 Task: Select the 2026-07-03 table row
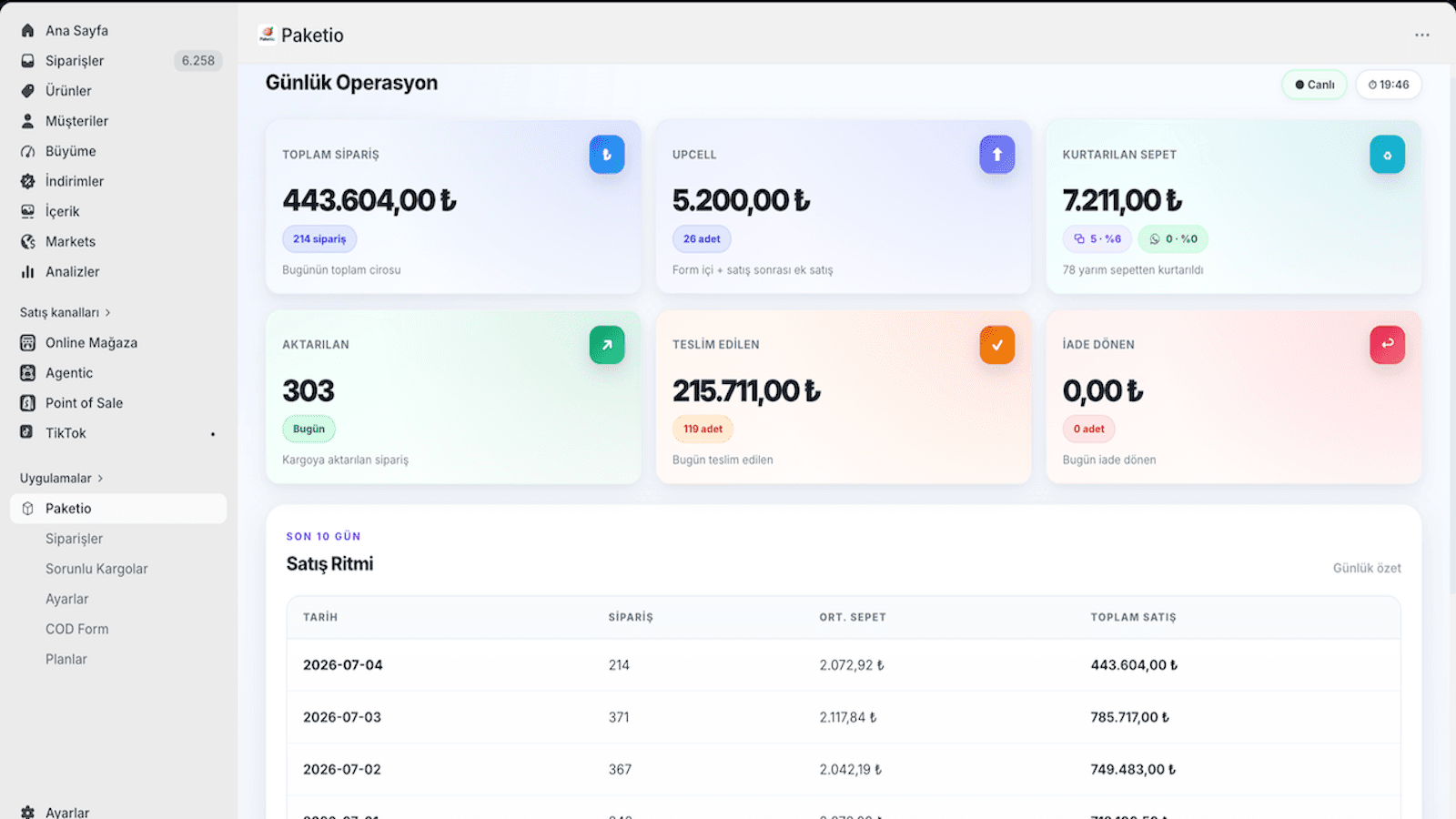click(x=844, y=717)
